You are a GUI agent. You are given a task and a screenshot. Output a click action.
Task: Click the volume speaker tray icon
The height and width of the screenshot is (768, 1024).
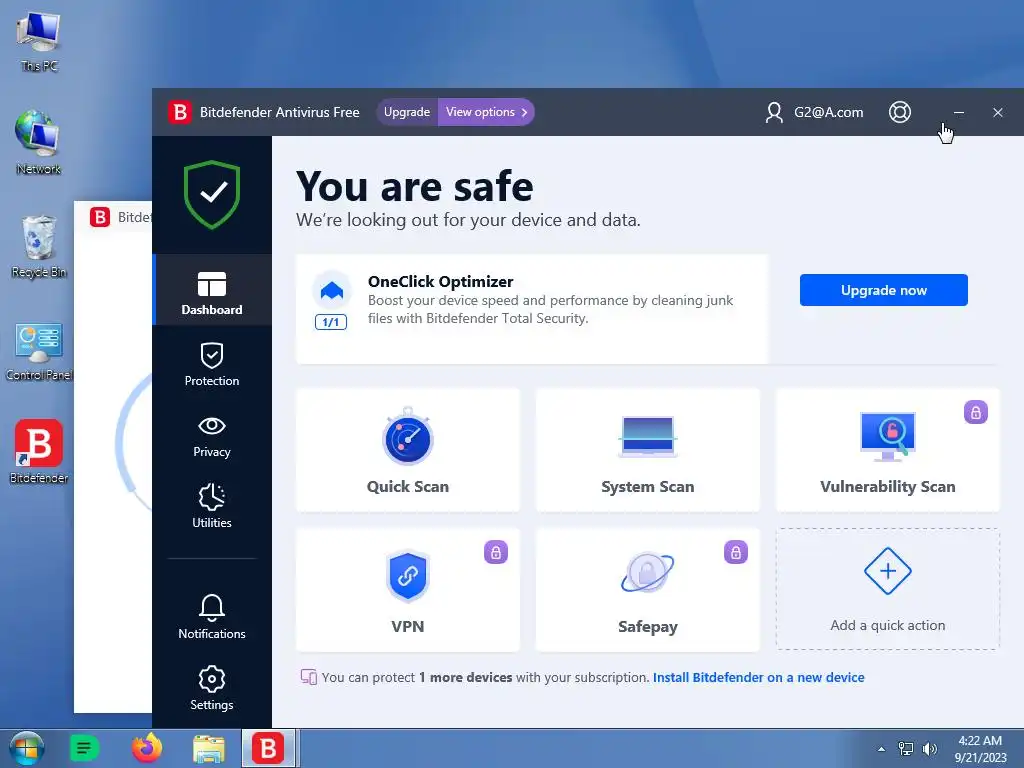point(929,749)
